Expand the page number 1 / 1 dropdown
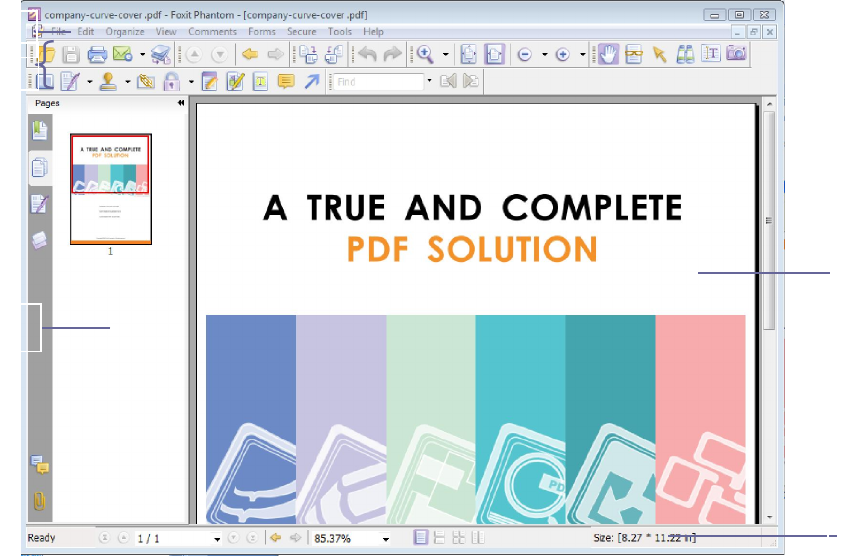This screenshot has height=560, width=865. [217, 539]
